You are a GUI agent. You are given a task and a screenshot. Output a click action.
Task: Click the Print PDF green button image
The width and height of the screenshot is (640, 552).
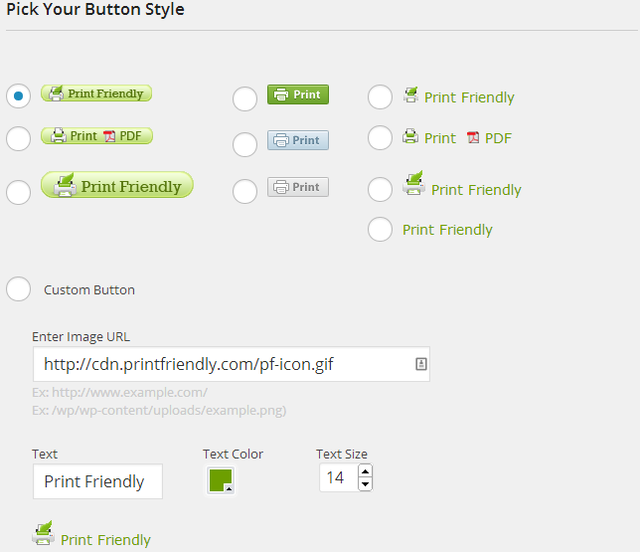pyautogui.click(x=96, y=136)
